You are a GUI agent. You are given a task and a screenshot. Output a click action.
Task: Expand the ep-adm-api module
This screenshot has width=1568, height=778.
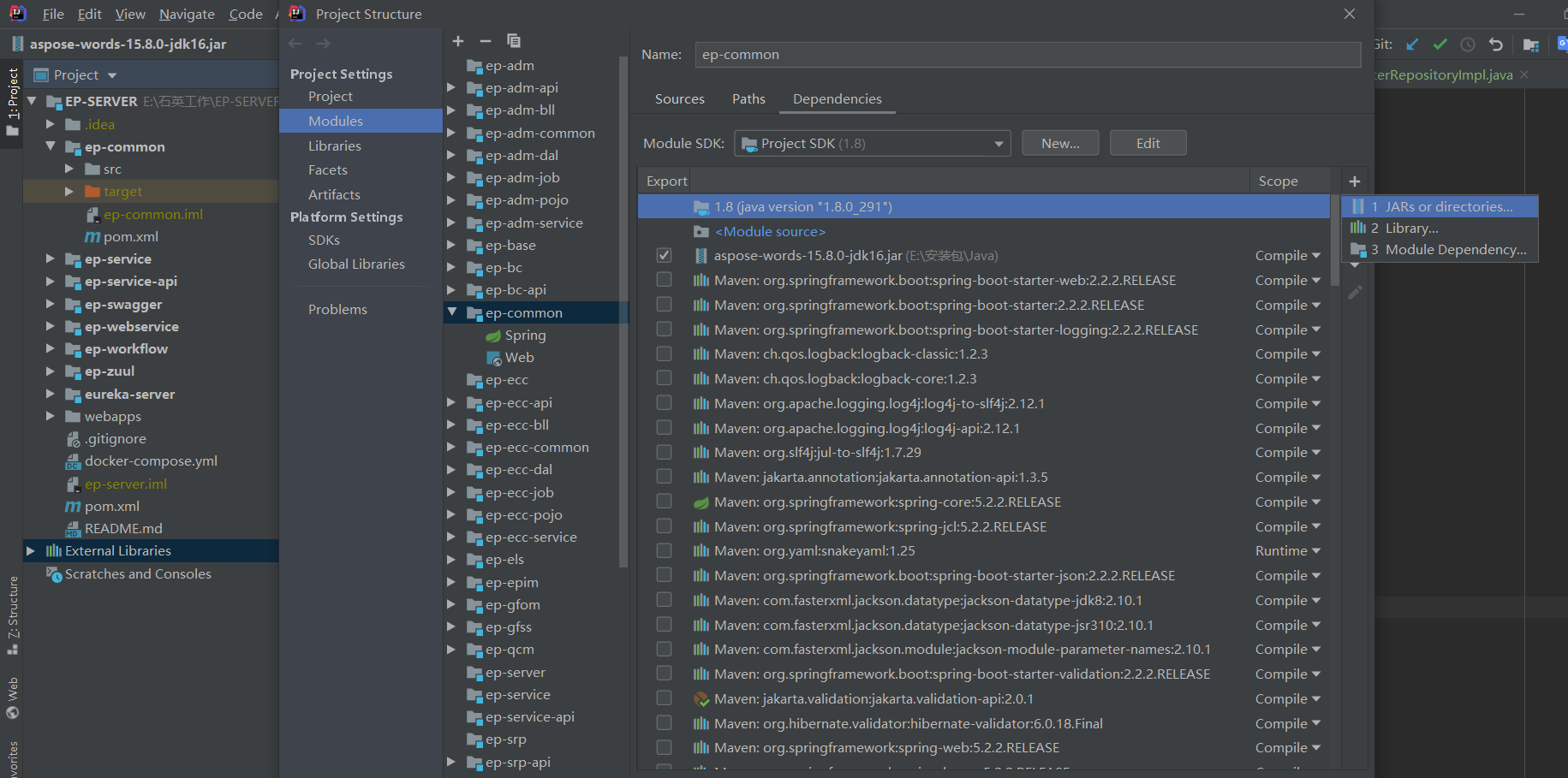pos(451,87)
